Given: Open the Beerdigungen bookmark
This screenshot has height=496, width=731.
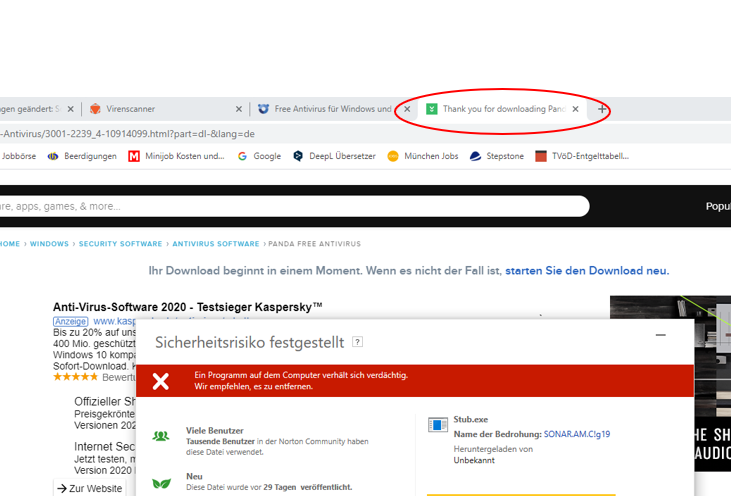Looking at the screenshot, I should tap(83, 156).
